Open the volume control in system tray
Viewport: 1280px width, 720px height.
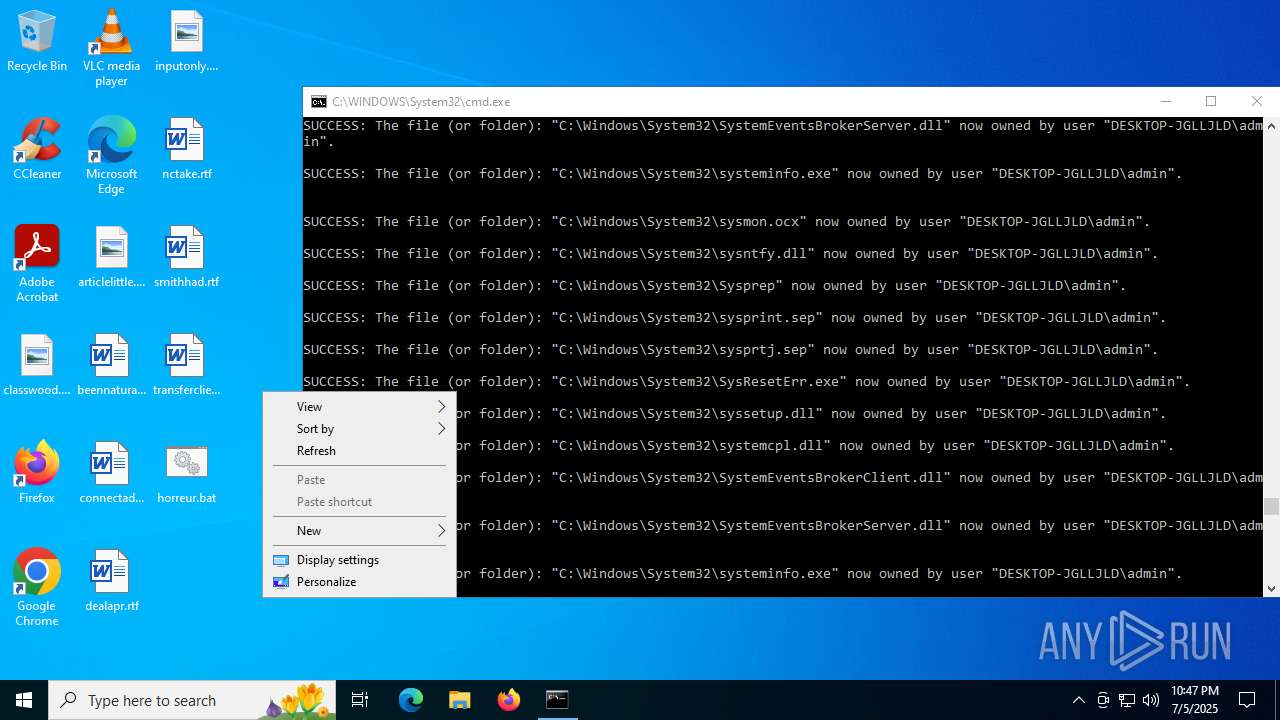[x=1151, y=700]
